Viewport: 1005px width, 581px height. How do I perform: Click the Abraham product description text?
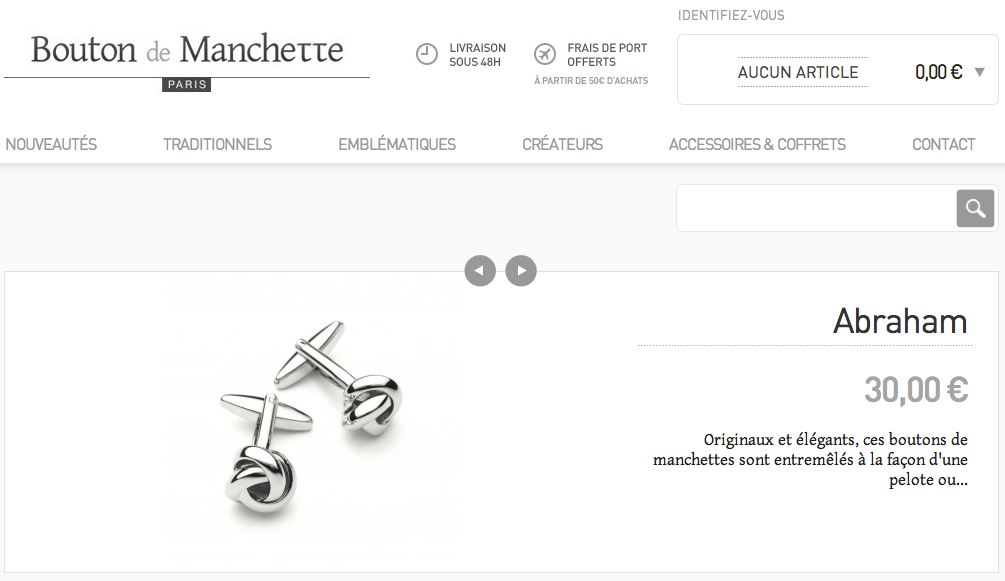pos(810,459)
